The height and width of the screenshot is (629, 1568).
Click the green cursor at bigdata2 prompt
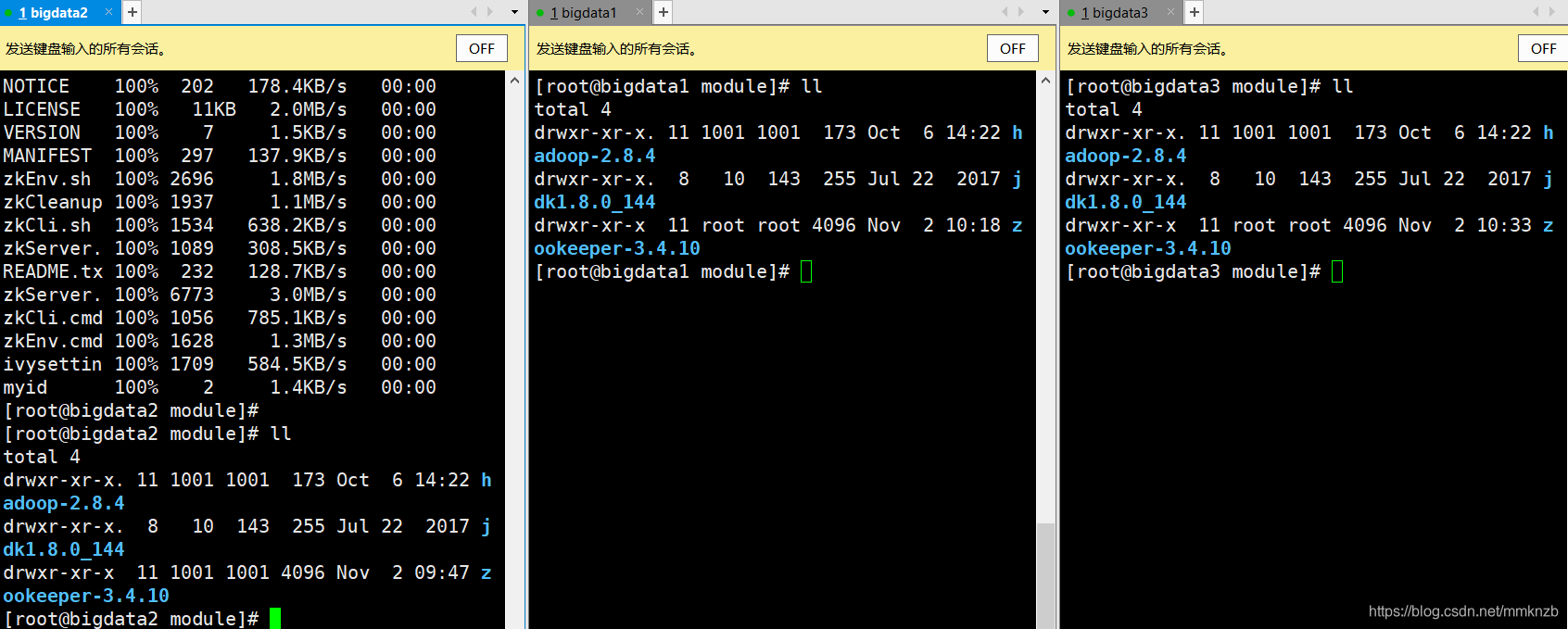point(275,619)
